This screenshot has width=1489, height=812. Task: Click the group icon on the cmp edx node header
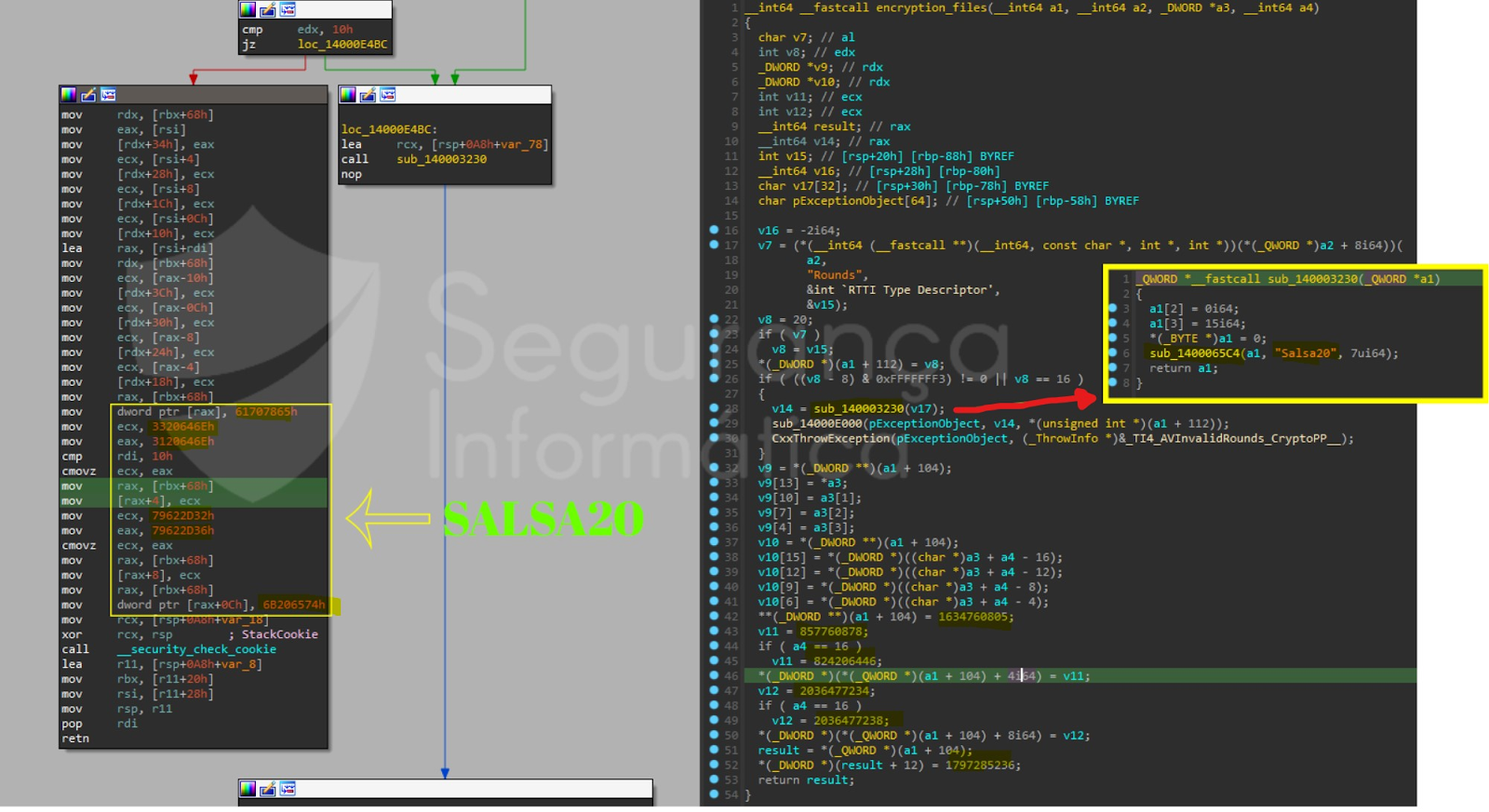[288, 9]
